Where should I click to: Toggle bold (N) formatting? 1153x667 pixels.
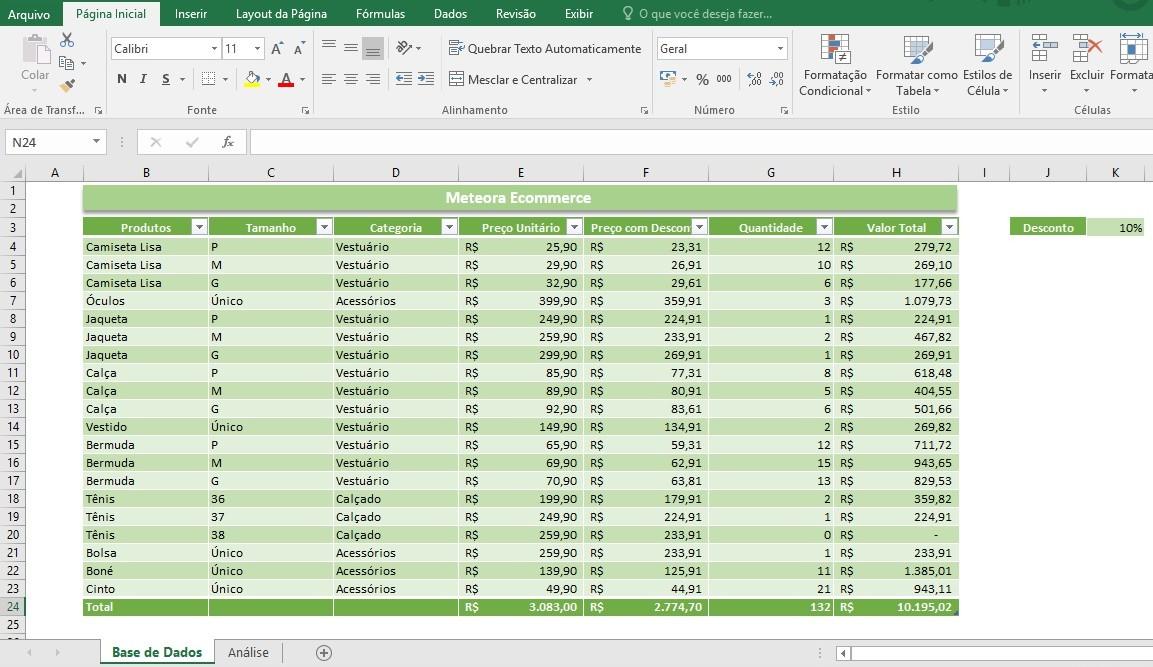[x=122, y=80]
